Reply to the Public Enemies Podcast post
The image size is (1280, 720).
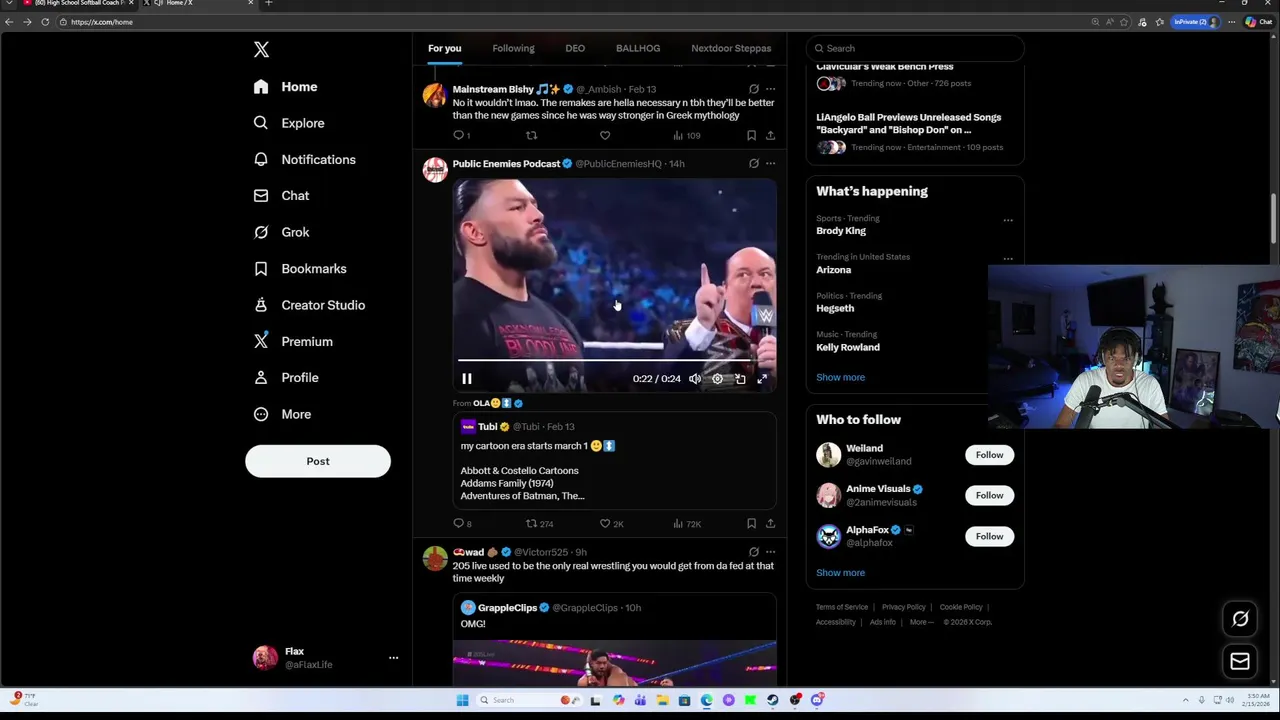coord(462,524)
